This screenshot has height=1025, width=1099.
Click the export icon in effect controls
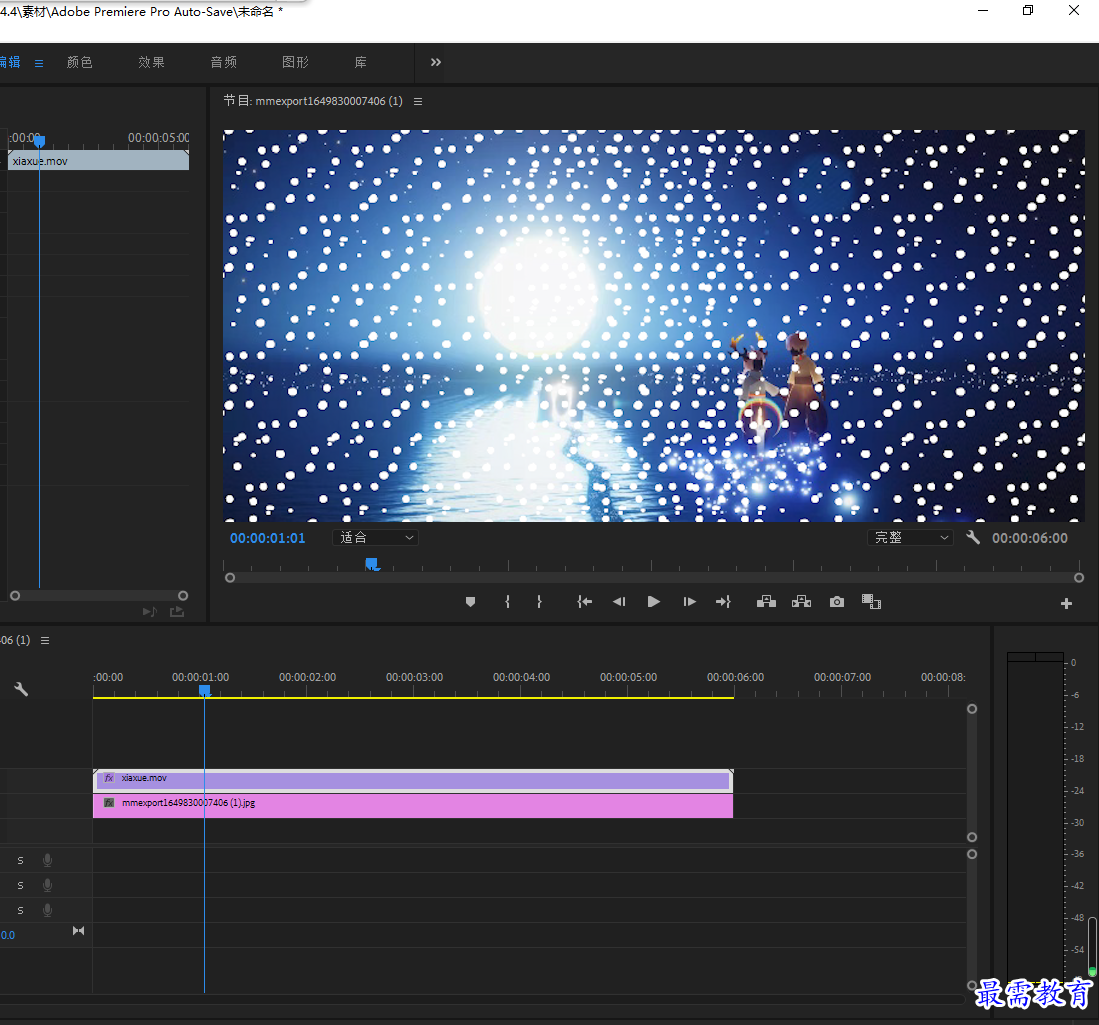point(177,612)
